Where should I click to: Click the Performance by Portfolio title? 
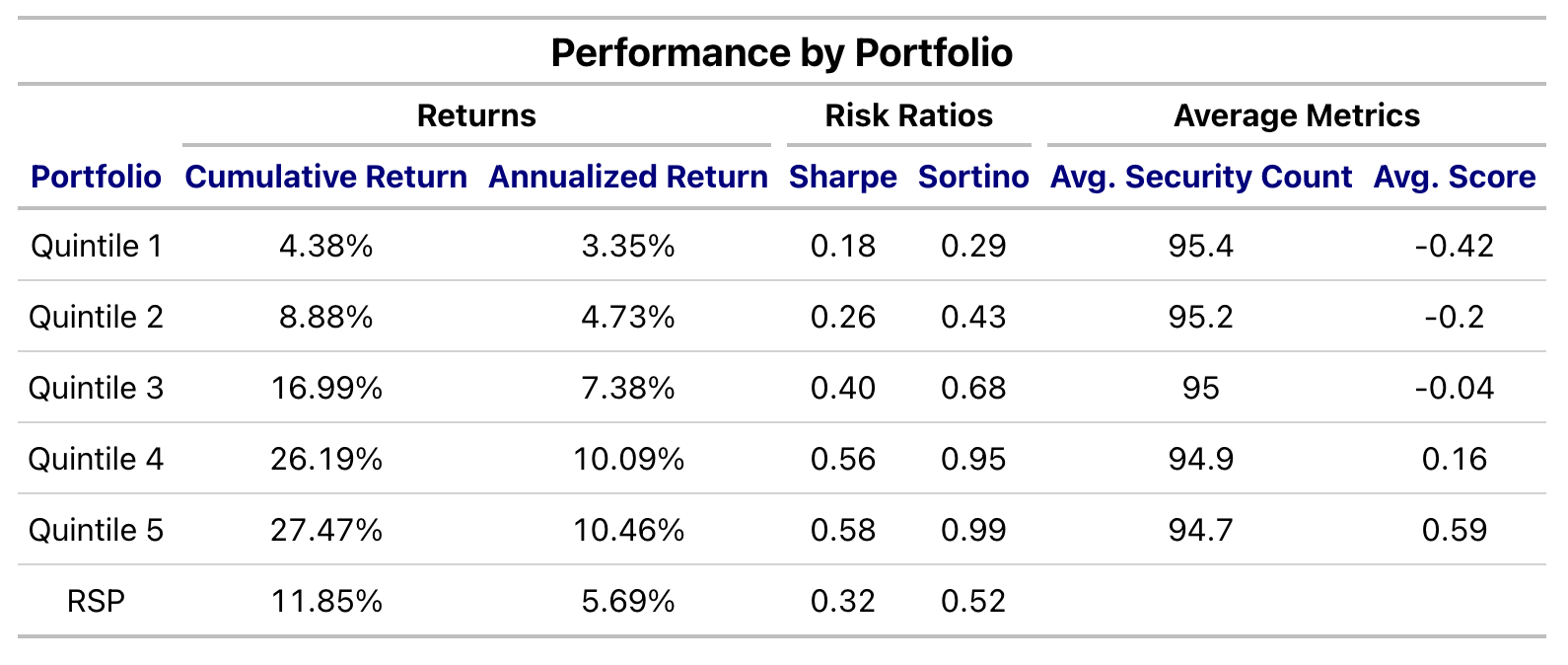point(781,52)
